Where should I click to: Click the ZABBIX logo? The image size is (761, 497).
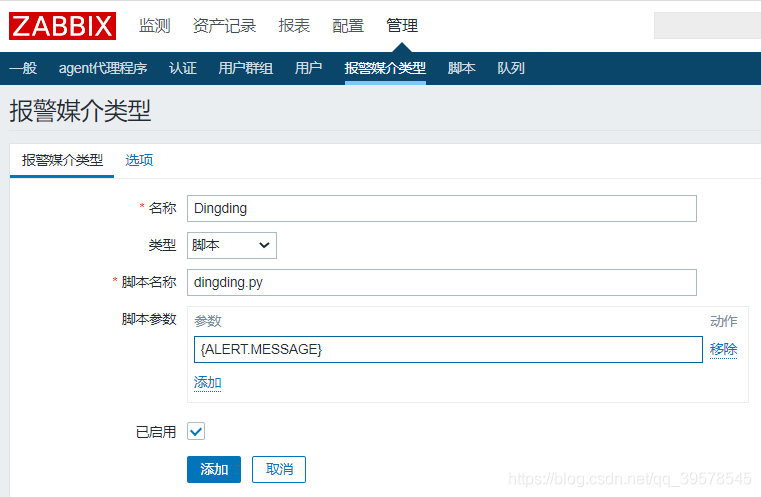(62, 26)
